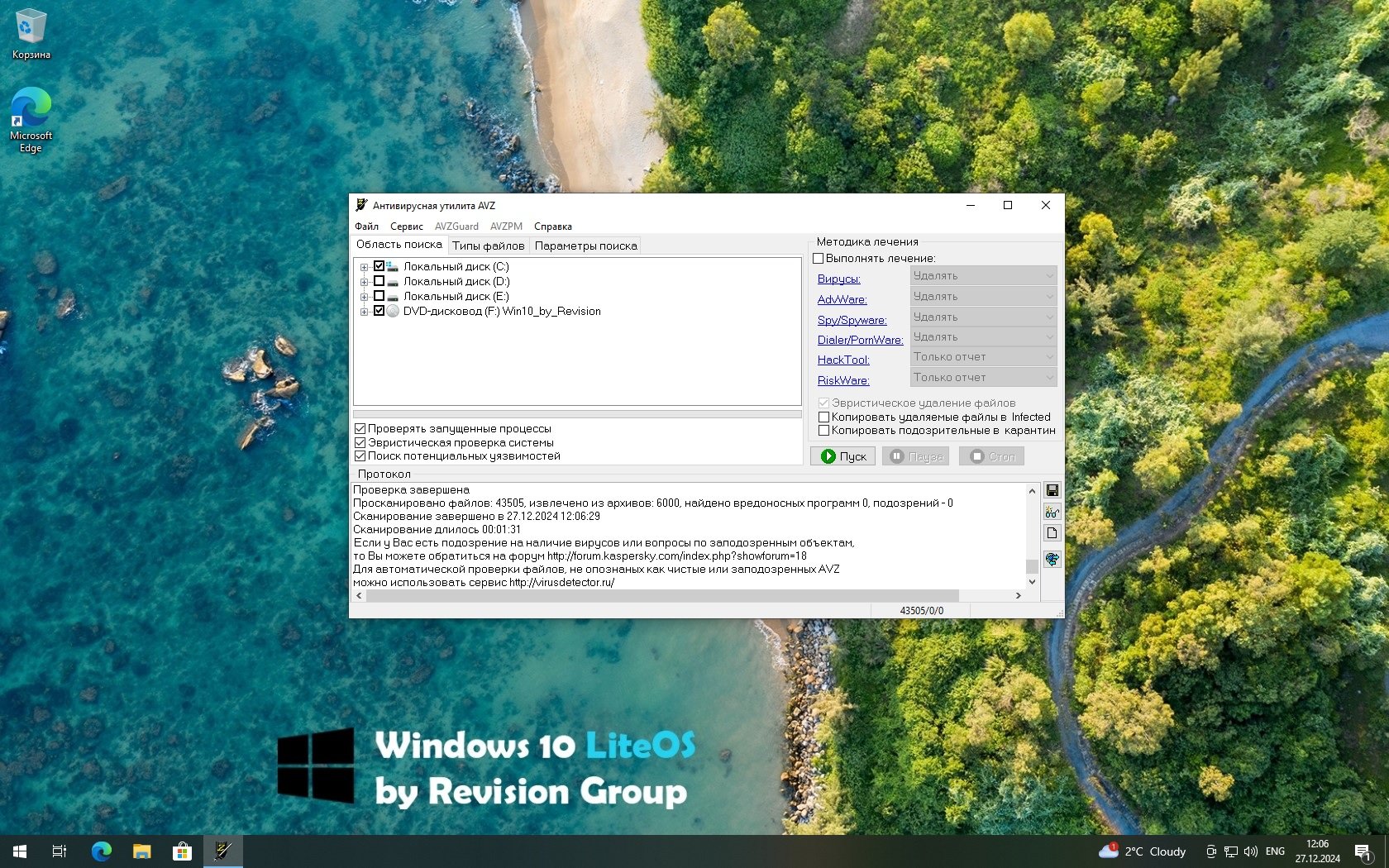The height and width of the screenshot is (868, 1389).
Task: Open File Explorer from the taskbar
Action: [141, 851]
